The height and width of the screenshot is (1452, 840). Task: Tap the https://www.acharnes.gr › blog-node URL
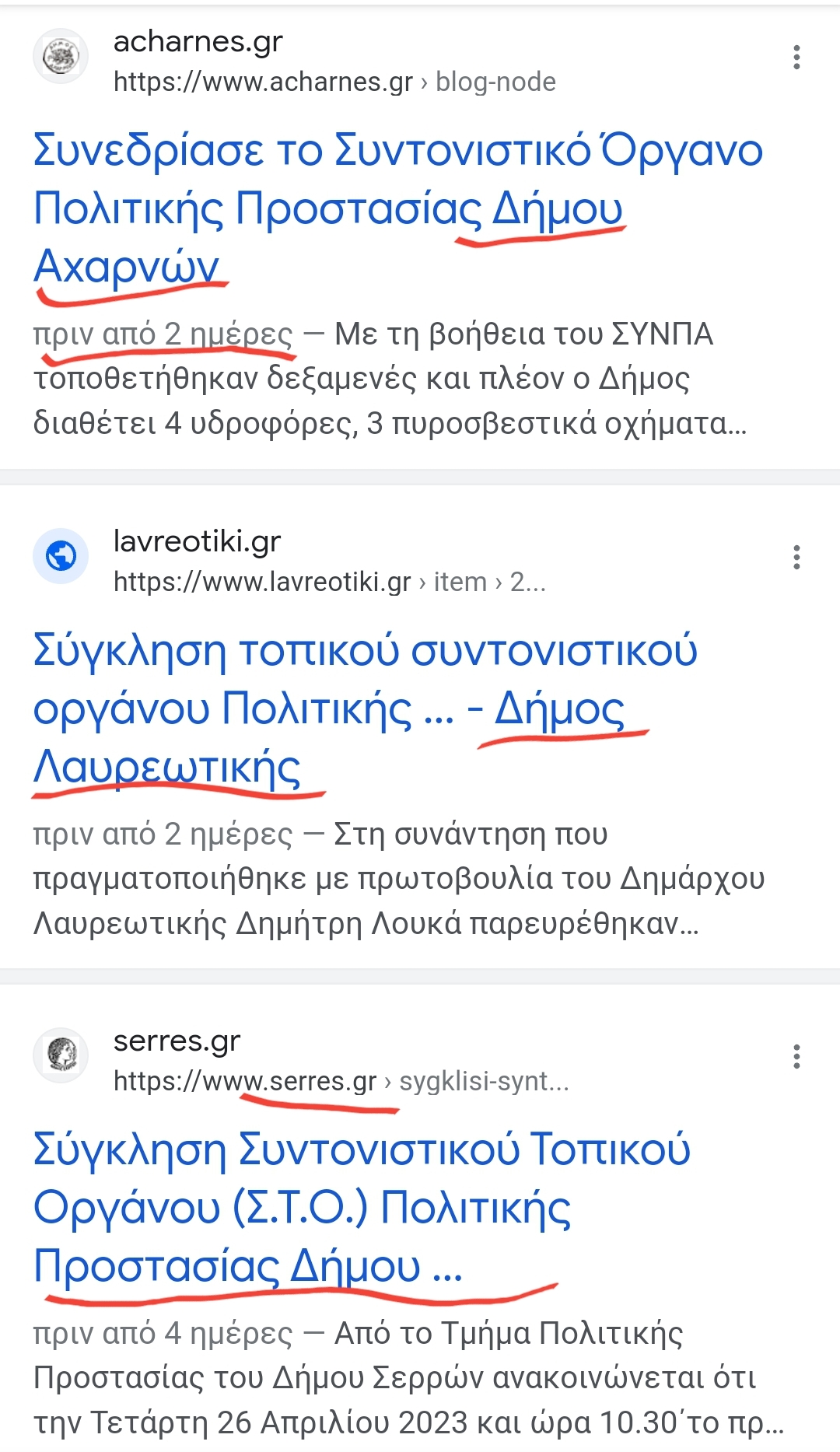334,82
